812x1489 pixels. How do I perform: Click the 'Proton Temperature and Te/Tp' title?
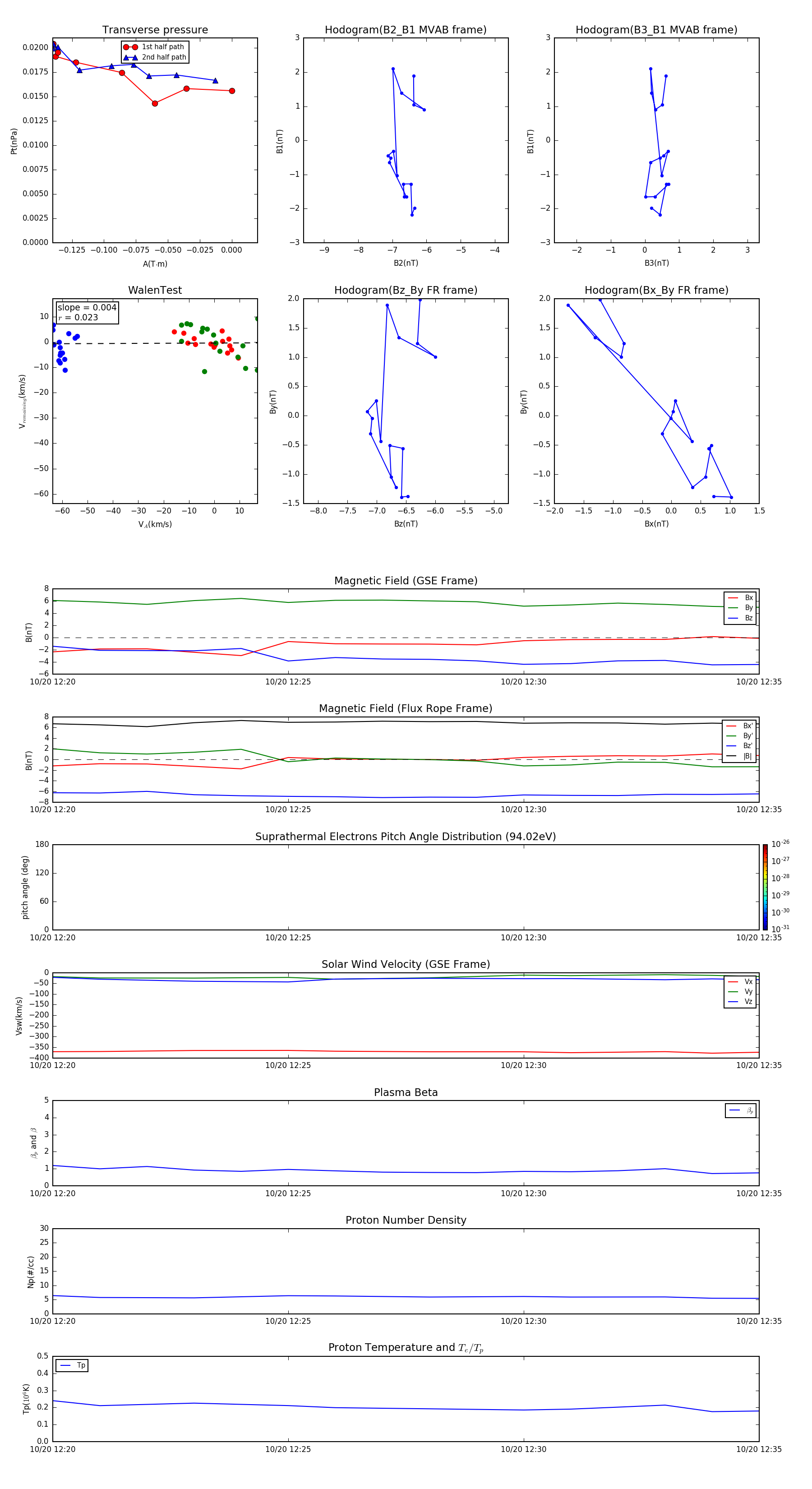click(406, 1348)
